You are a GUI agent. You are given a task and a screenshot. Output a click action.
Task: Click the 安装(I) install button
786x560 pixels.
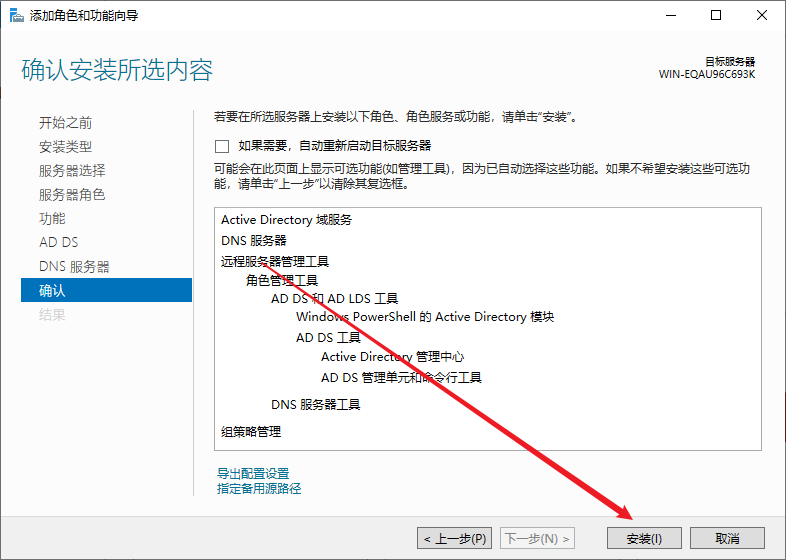coord(644,538)
